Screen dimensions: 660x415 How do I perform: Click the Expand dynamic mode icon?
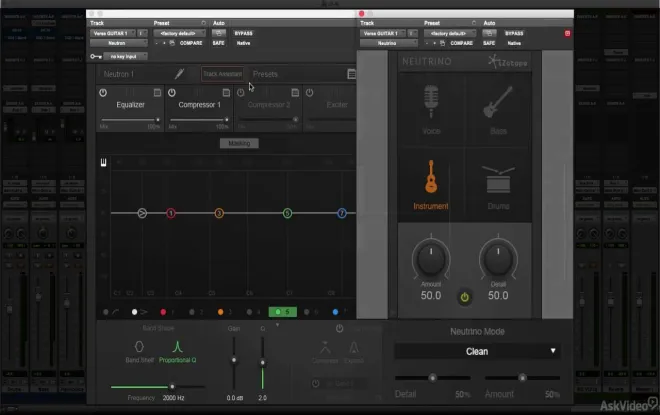coord(354,348)
